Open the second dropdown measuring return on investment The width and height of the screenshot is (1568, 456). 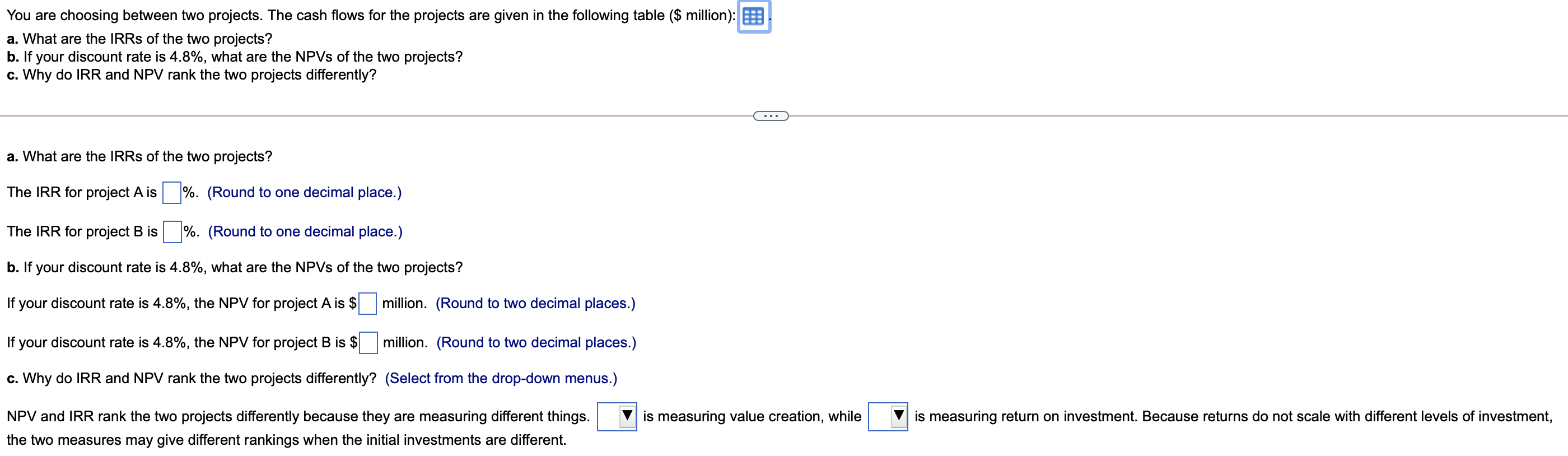888,417
